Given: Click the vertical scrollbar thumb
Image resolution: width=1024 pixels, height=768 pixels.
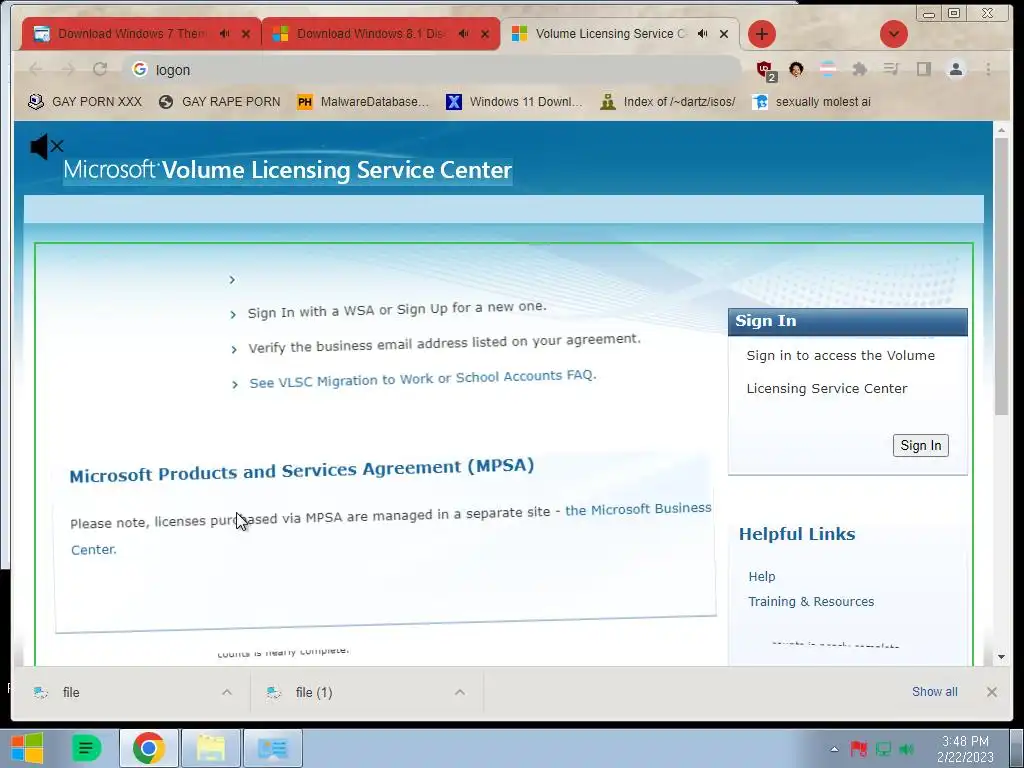Looking at the screenshot, I should tap(1001, 276).
